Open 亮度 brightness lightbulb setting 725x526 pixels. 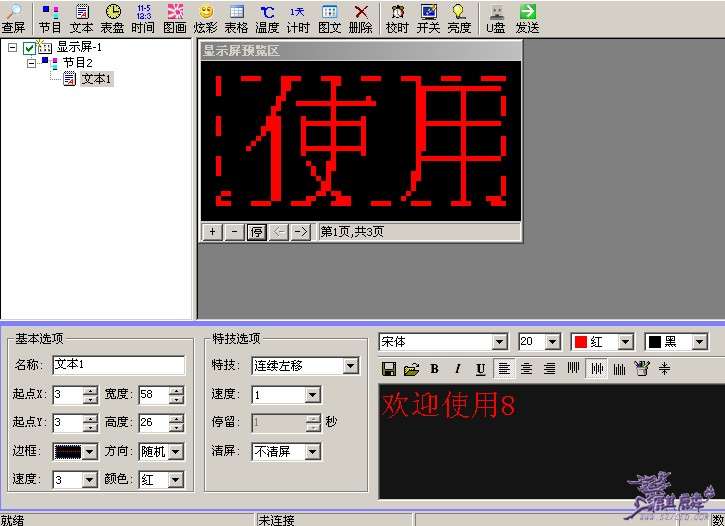[459, 17]
